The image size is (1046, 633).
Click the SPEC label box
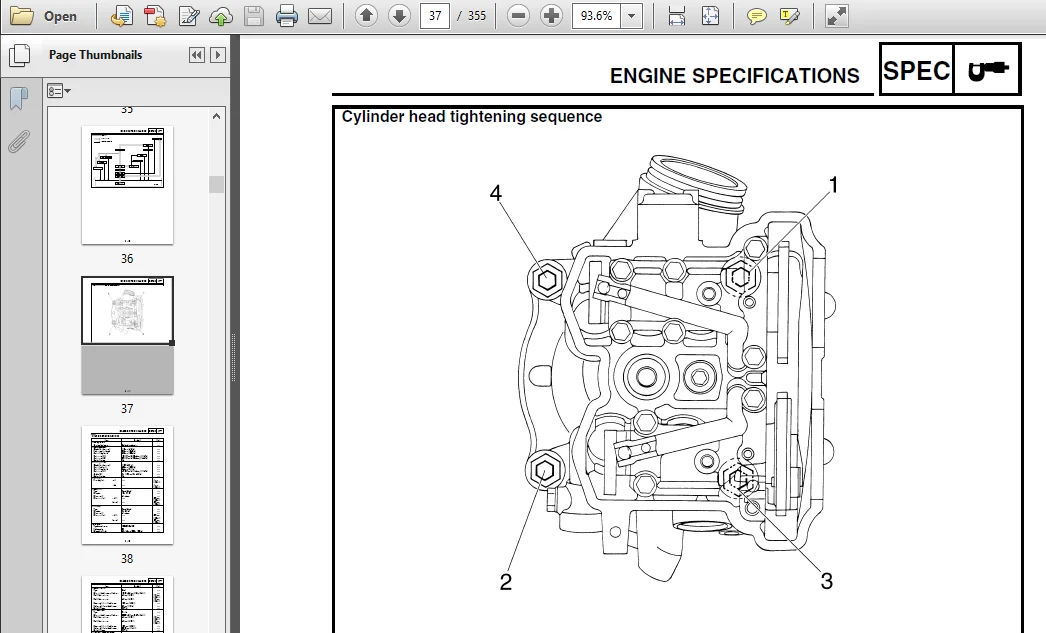[x=917, y=70]
